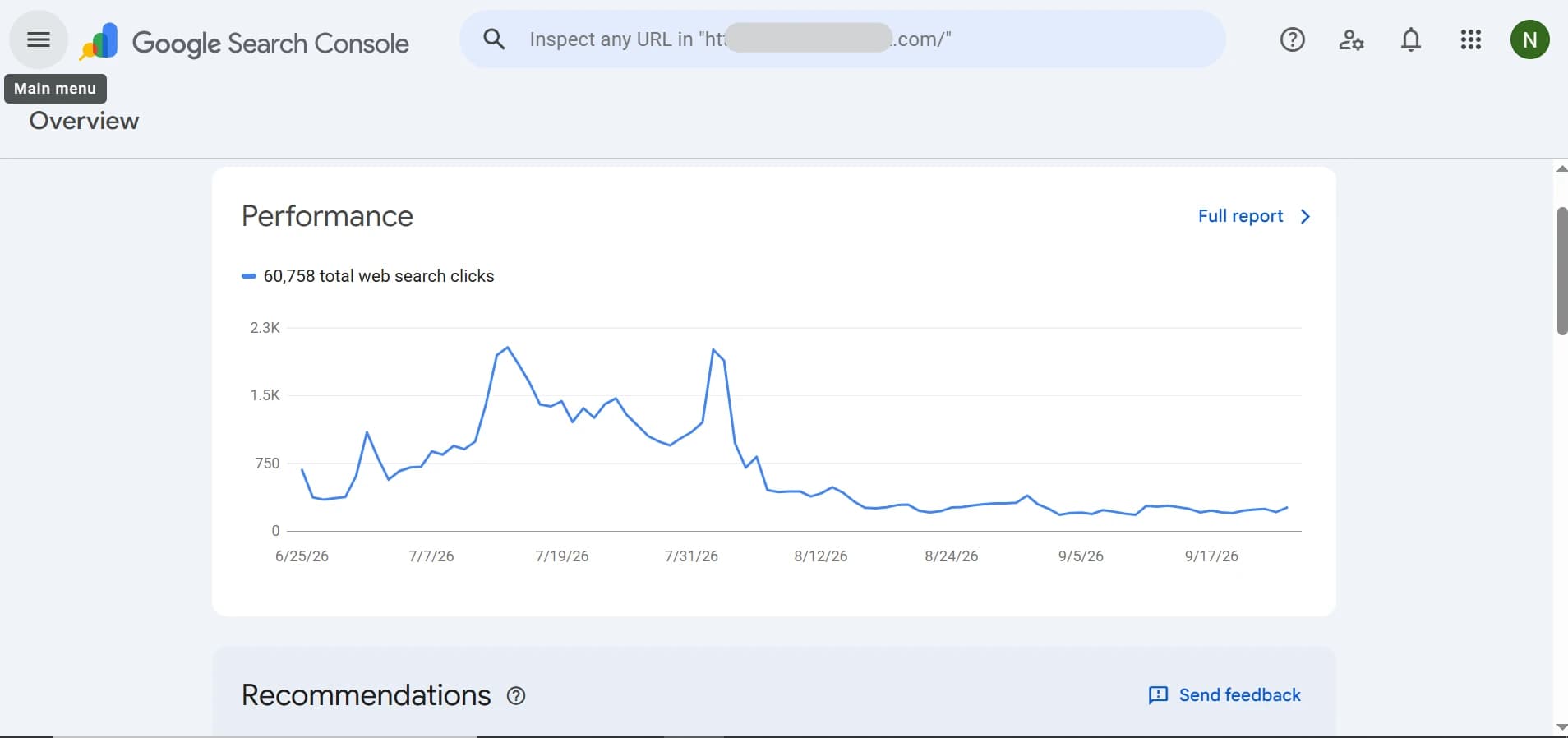The width and height of the screenshot is (1568, 738).
Task: Click the 9/17/26 date label
Action: 1211,556
